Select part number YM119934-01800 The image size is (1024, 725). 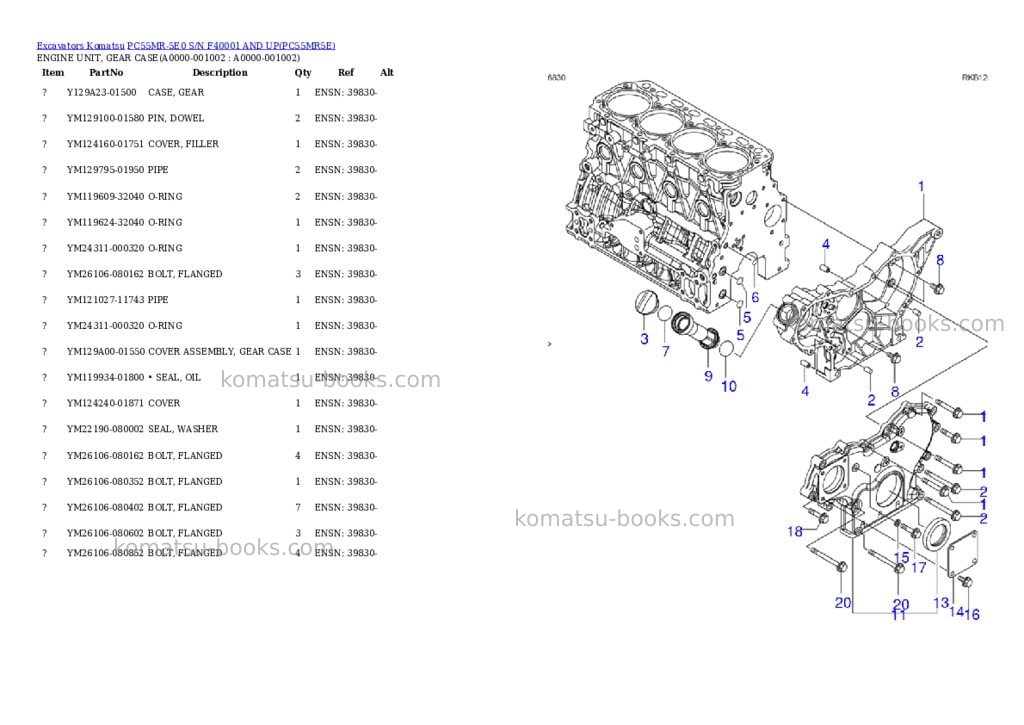coord(105,378)
